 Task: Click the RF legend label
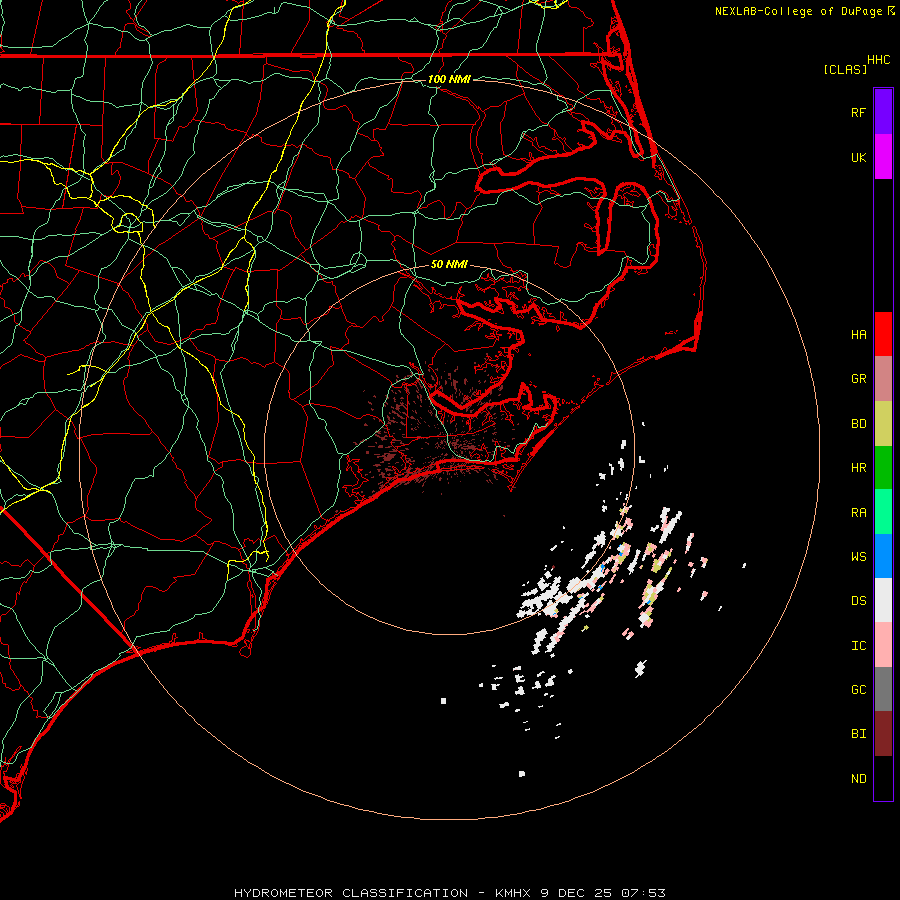click(x=858, y=112)
